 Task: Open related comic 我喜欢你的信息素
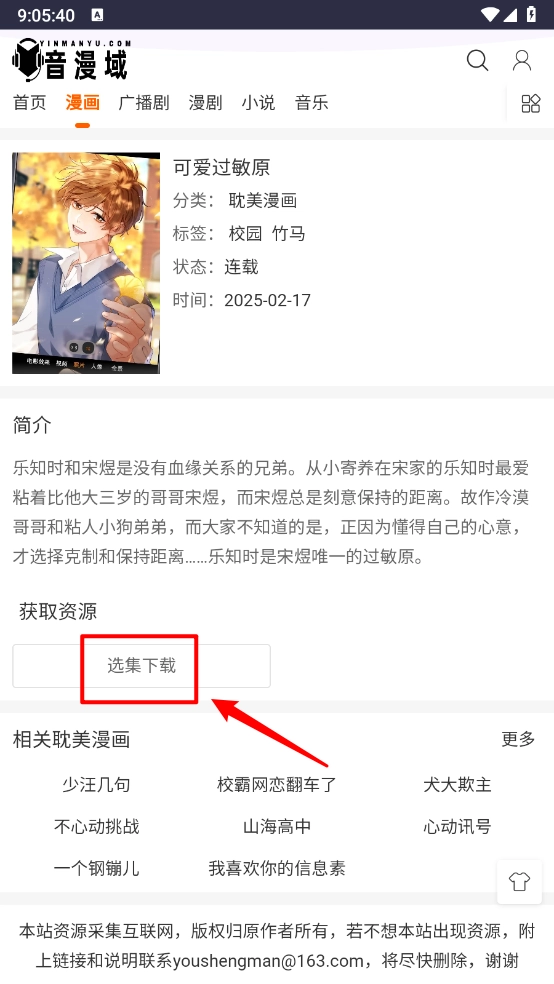coord(277,869)
